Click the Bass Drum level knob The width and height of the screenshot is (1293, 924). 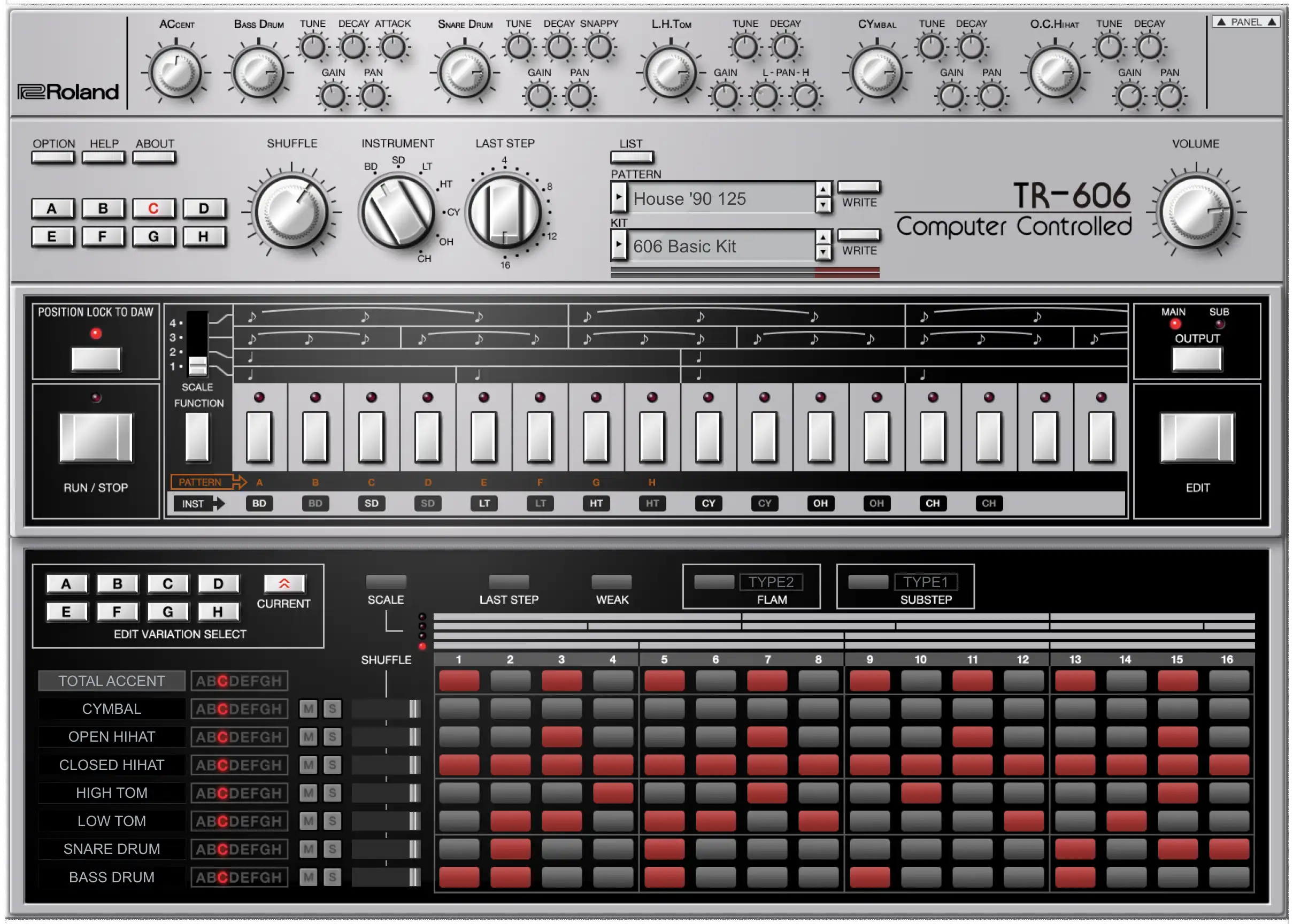pos(259,73)
